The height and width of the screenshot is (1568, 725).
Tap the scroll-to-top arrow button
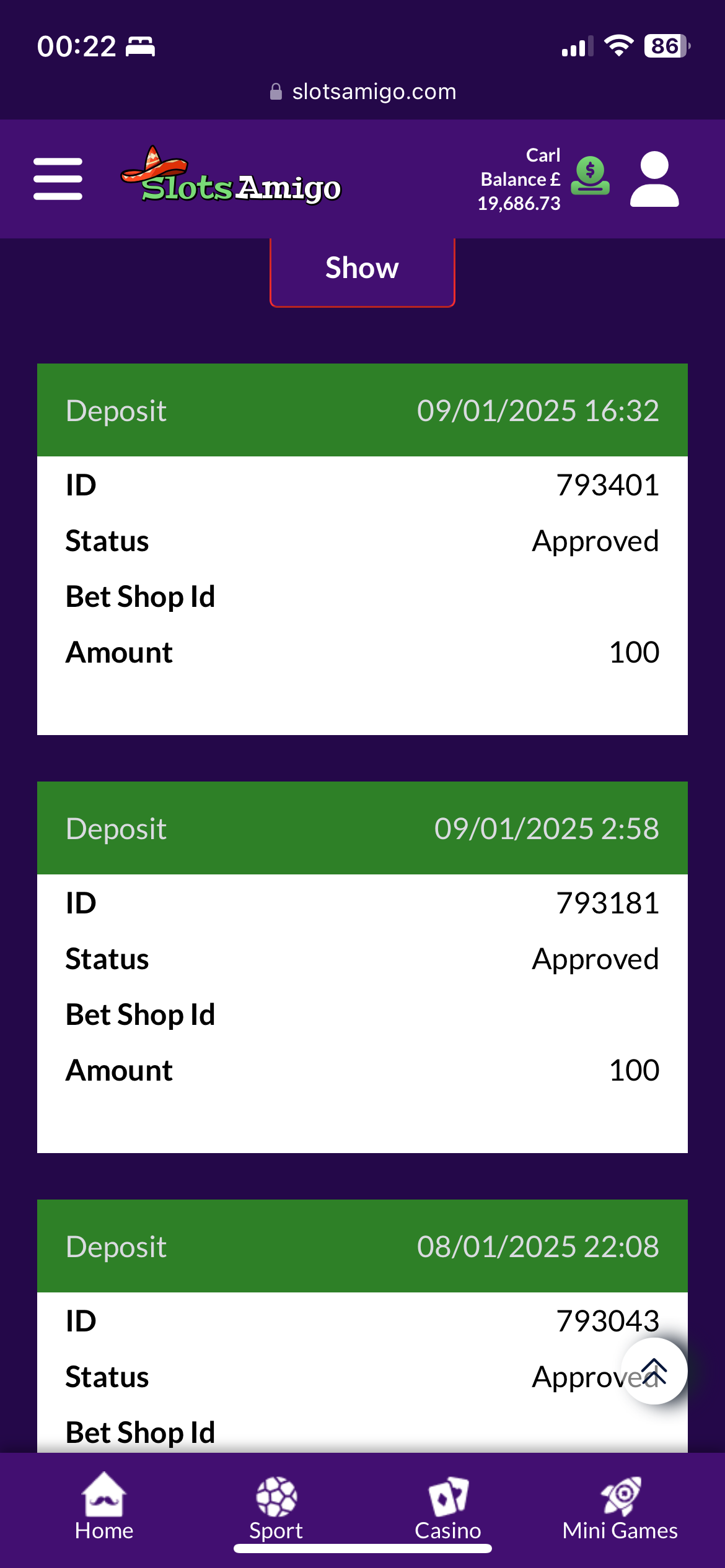pyautogui.click(x=654, y=1371)
